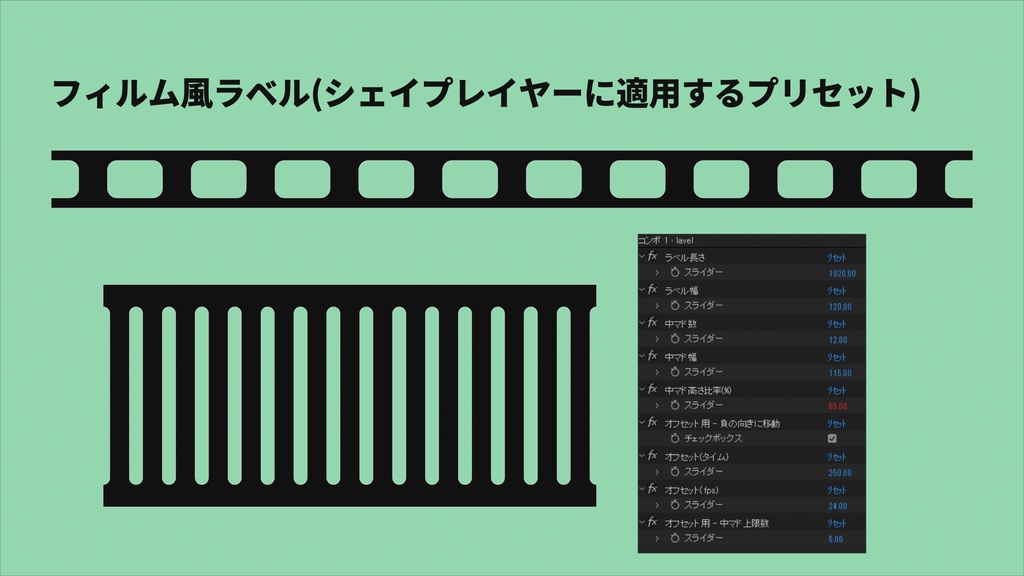1024x576 pixels.
Task: Click the stopwatch icon for 中マド幅 slider
Action: coord(673,372)
